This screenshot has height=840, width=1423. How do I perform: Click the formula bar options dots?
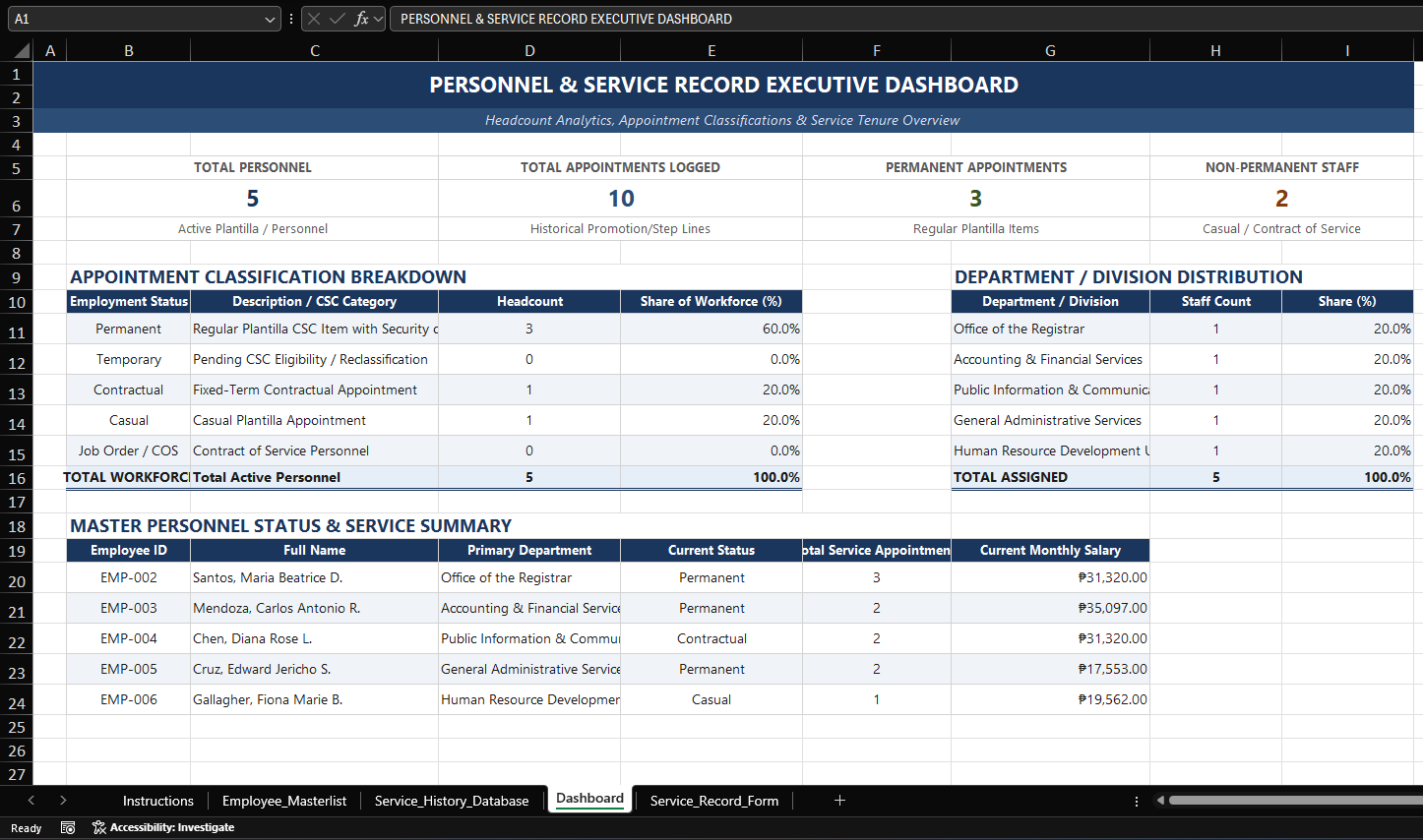click(291, 19)
